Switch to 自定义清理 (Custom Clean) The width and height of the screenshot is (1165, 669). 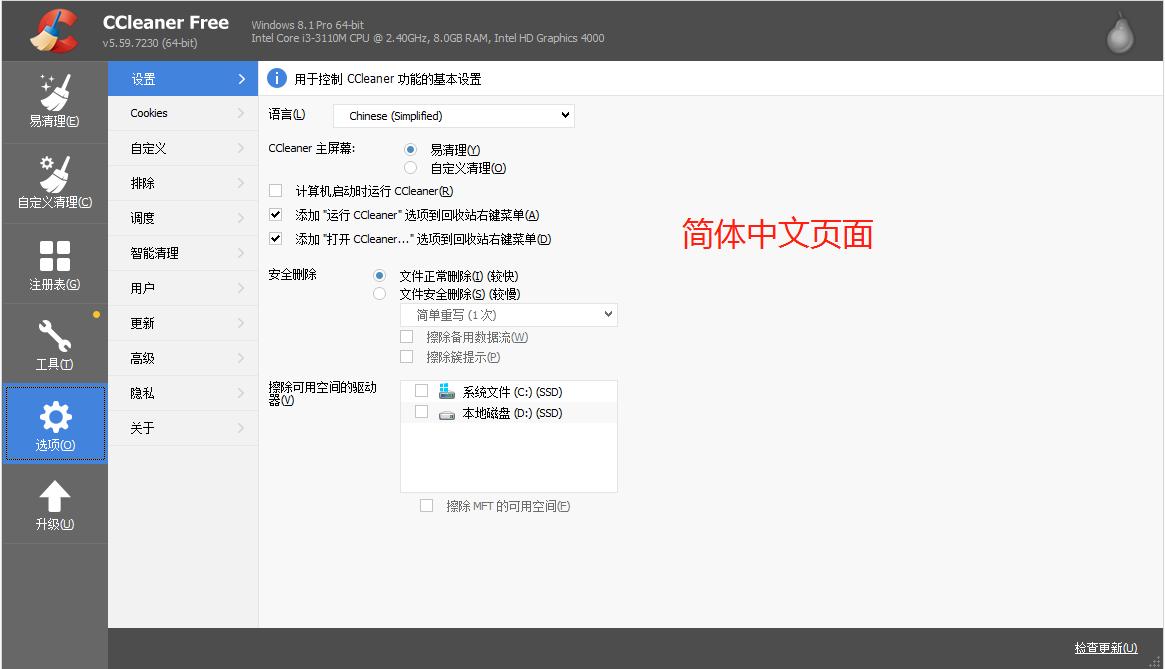pos(55,182)
